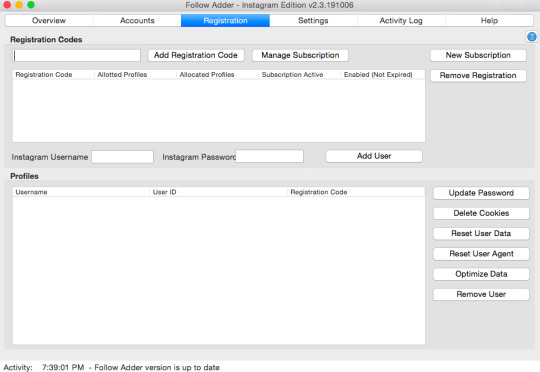
Task: Sort by the Allocated Profiles column header
Action: [218, 75]
